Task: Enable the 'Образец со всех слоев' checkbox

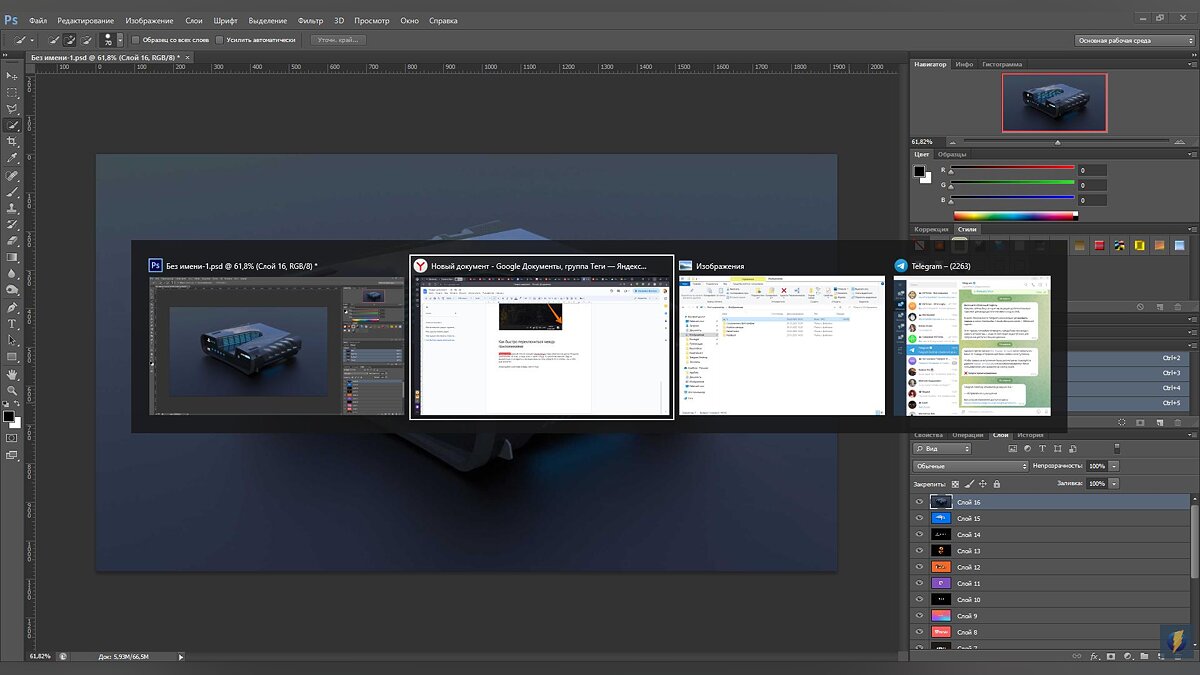Action: click(x=136, y=40)
